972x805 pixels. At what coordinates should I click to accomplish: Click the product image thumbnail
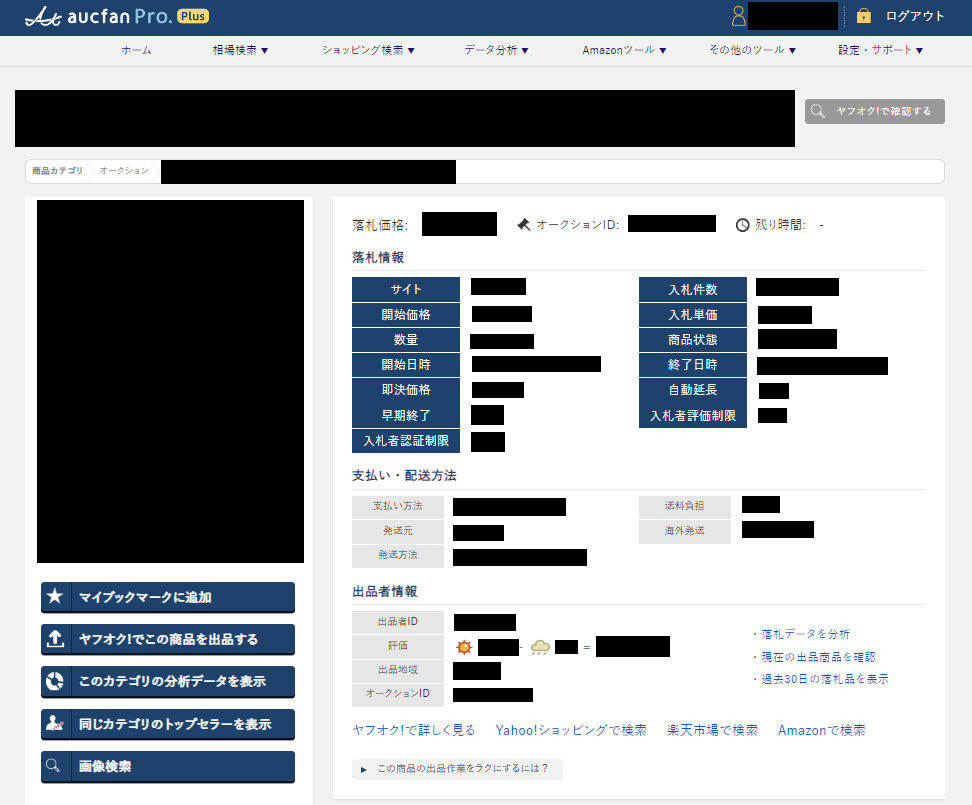tap(170, 381)
